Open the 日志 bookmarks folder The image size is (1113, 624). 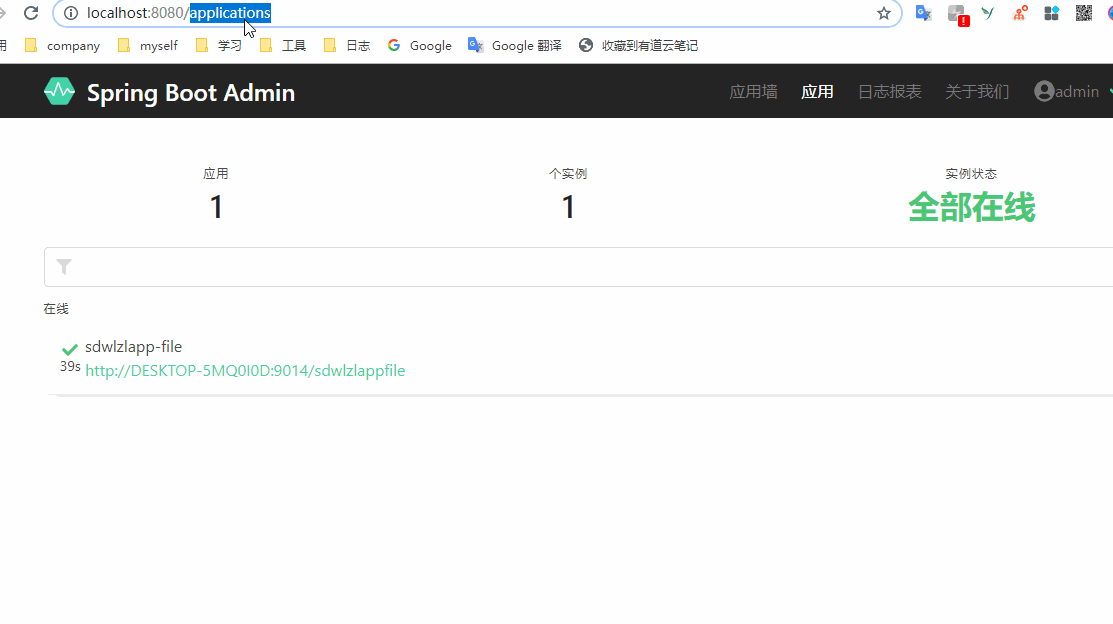(346, 45)
